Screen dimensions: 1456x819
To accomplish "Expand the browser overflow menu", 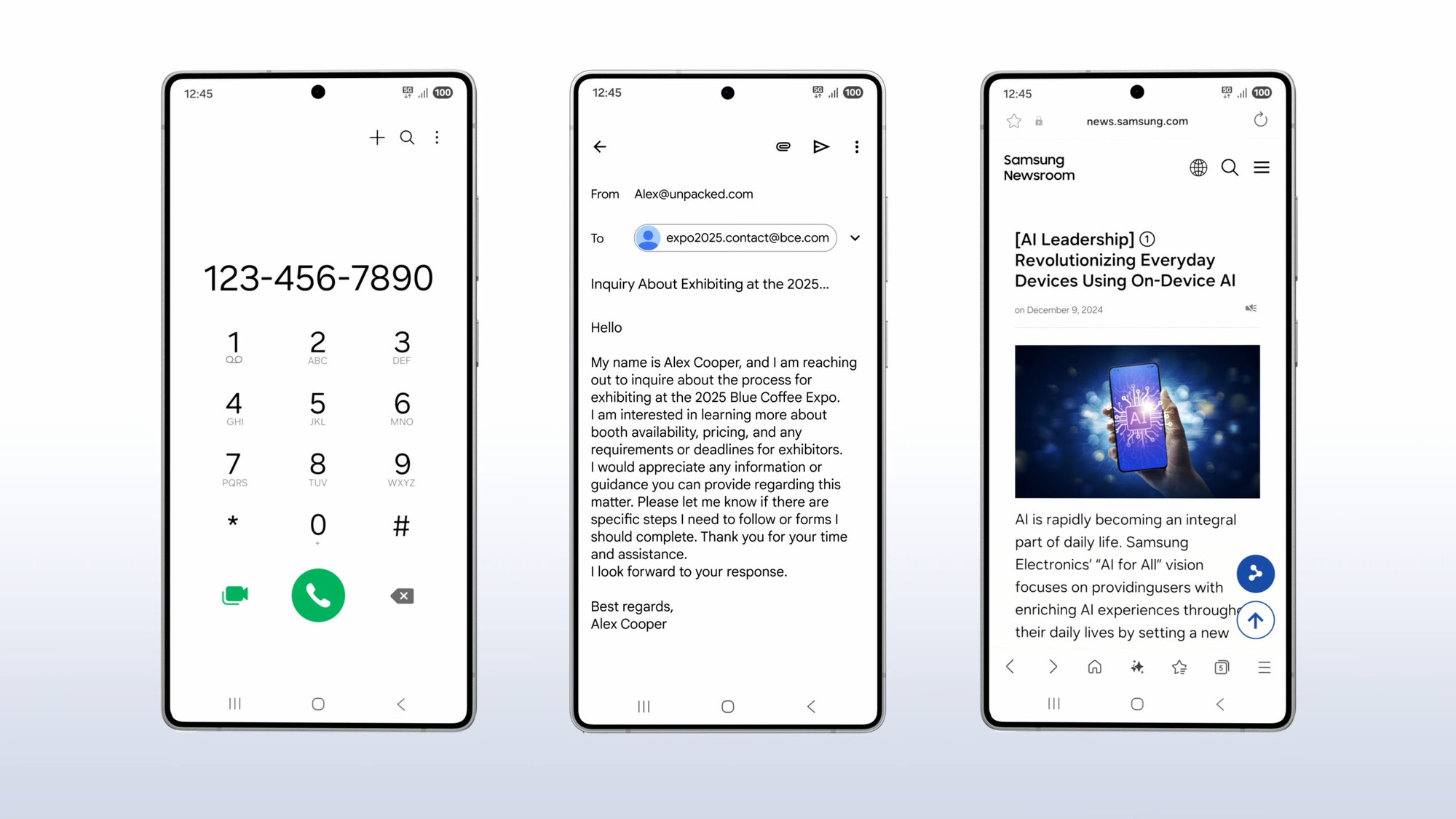I will (x=1264, y=667).
